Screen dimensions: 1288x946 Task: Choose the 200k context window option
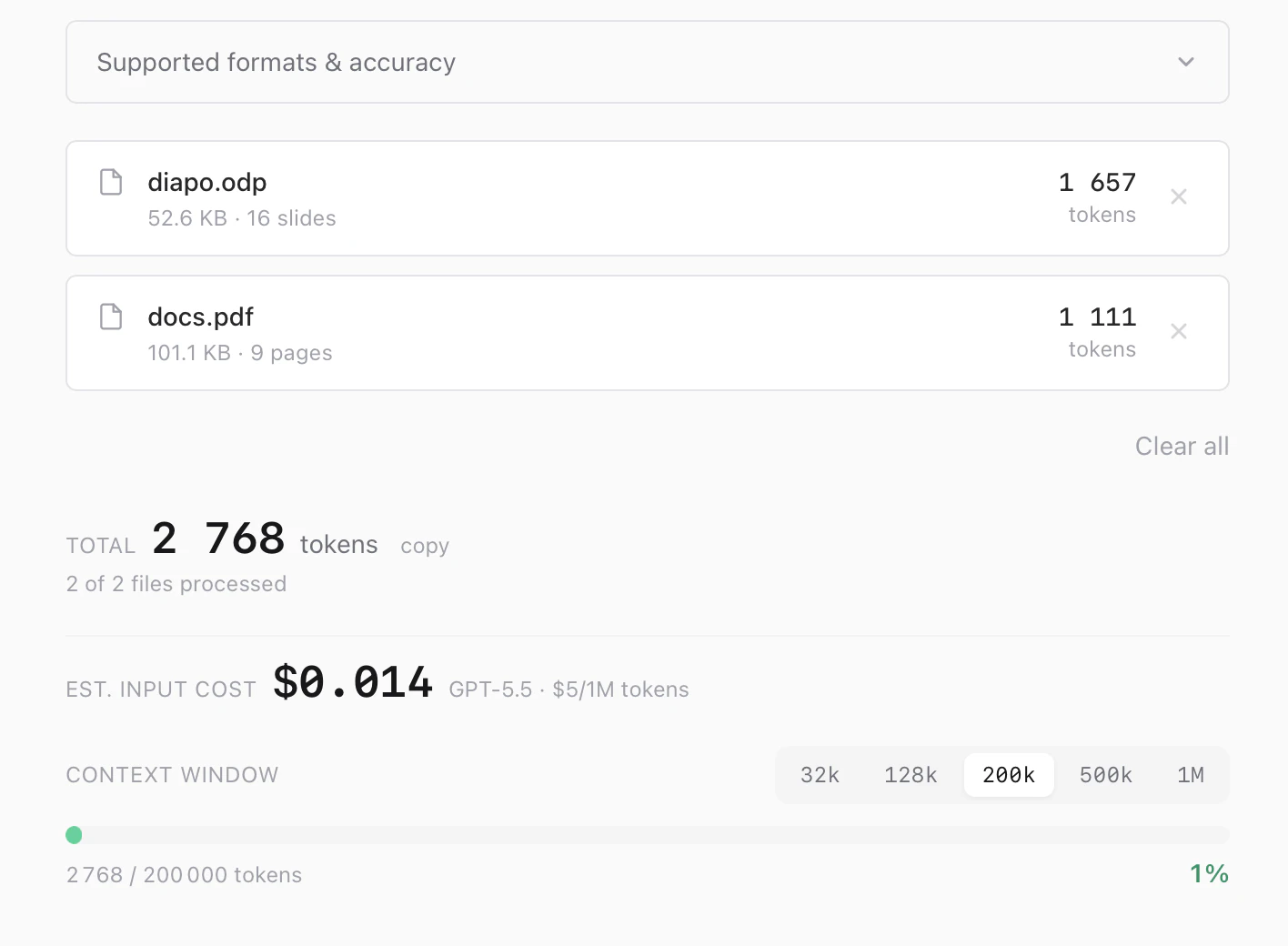click(1009, 775)
